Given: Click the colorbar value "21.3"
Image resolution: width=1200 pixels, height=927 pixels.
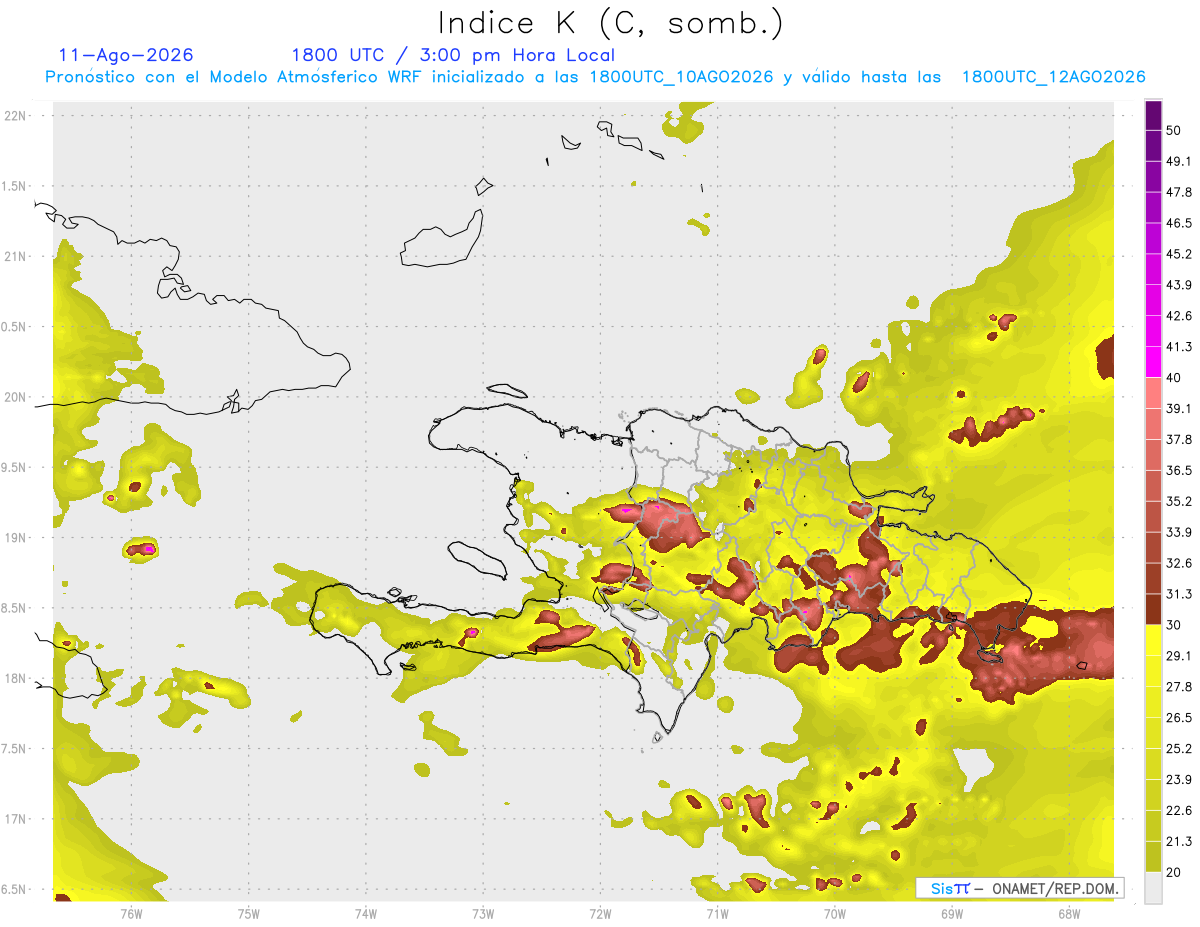Looking at the screenshot, I should [x=1178, y=841].
